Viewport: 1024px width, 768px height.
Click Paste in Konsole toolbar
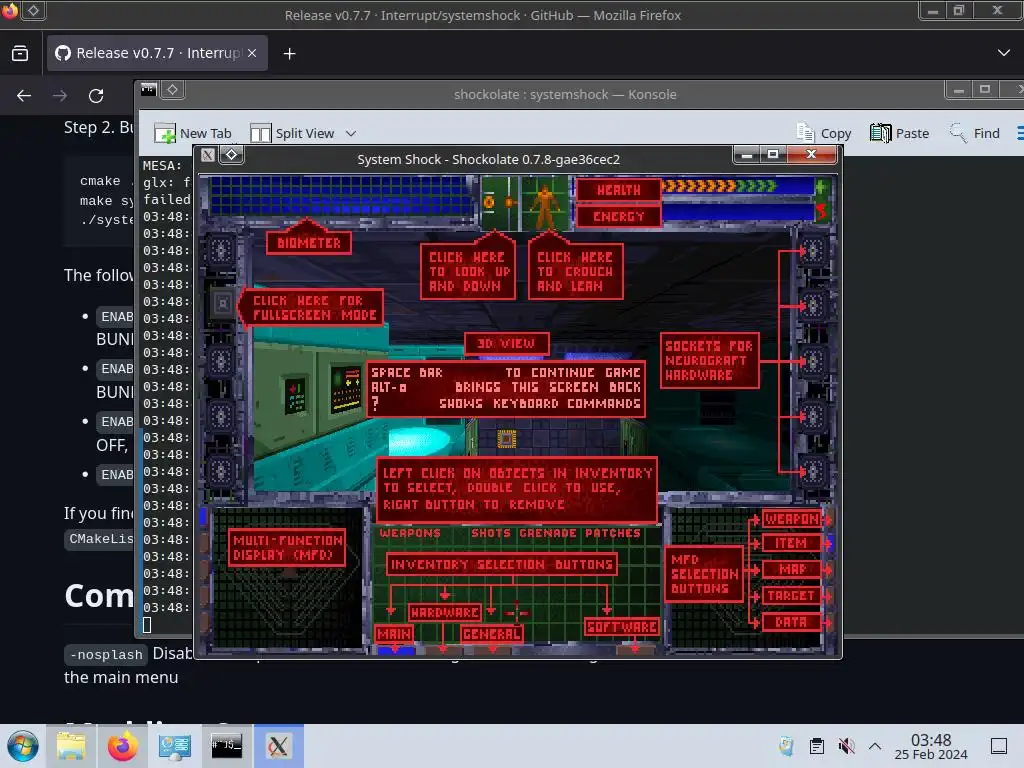[x=899, y=133]
